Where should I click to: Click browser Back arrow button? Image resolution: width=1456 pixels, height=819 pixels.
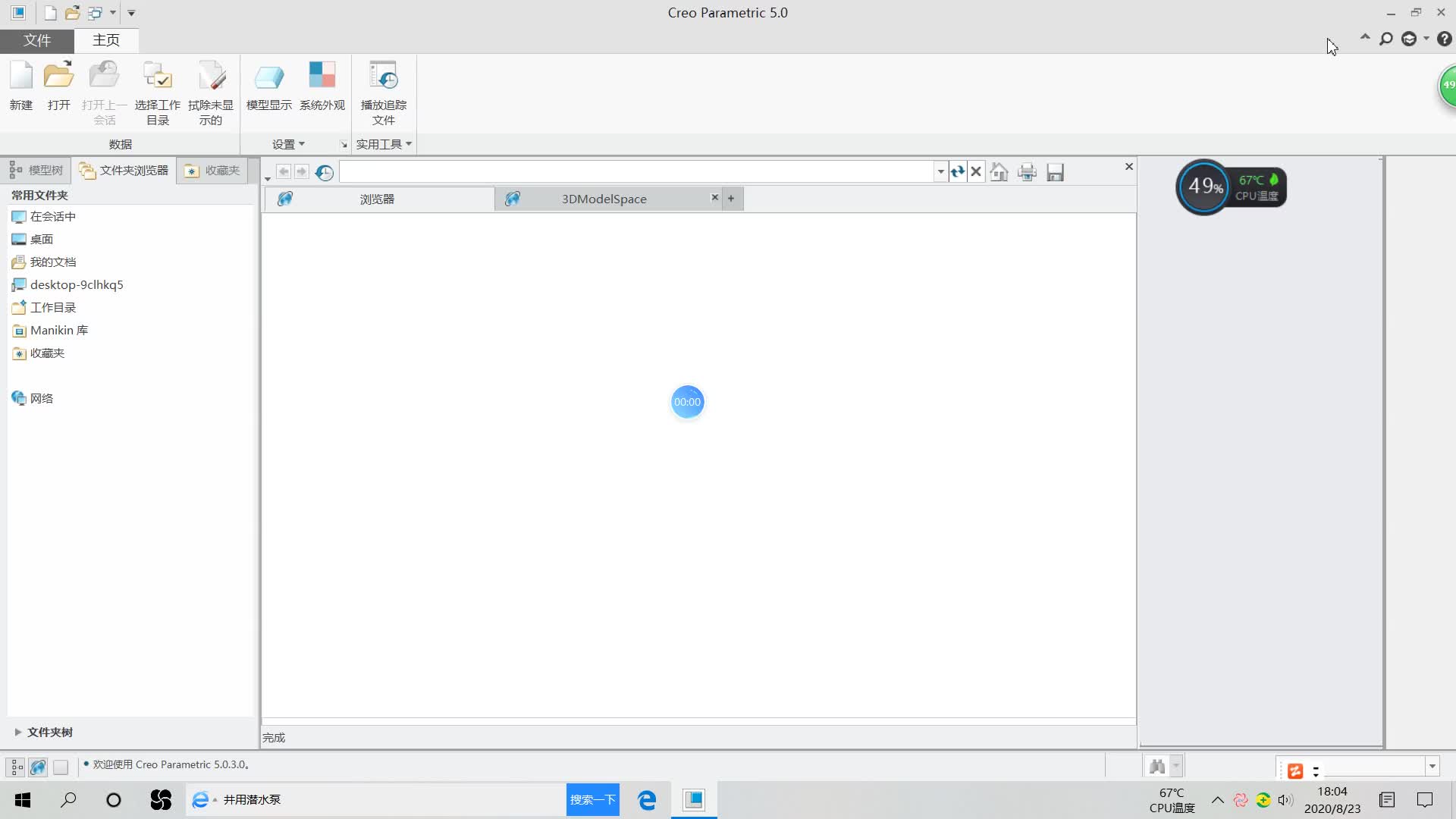pos(284,172)
